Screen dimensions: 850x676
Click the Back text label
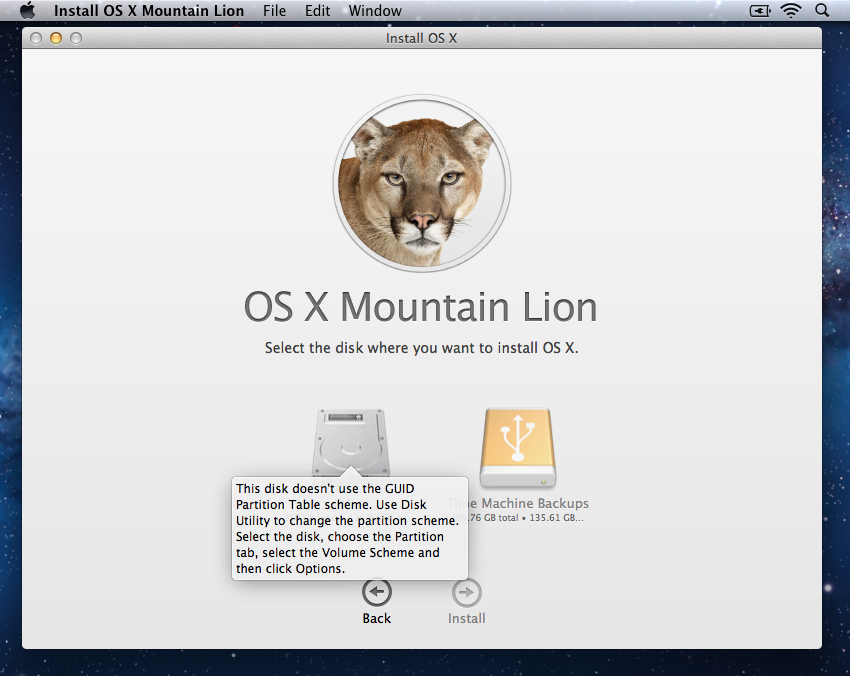pyautogui.click(x=377, y=618)
